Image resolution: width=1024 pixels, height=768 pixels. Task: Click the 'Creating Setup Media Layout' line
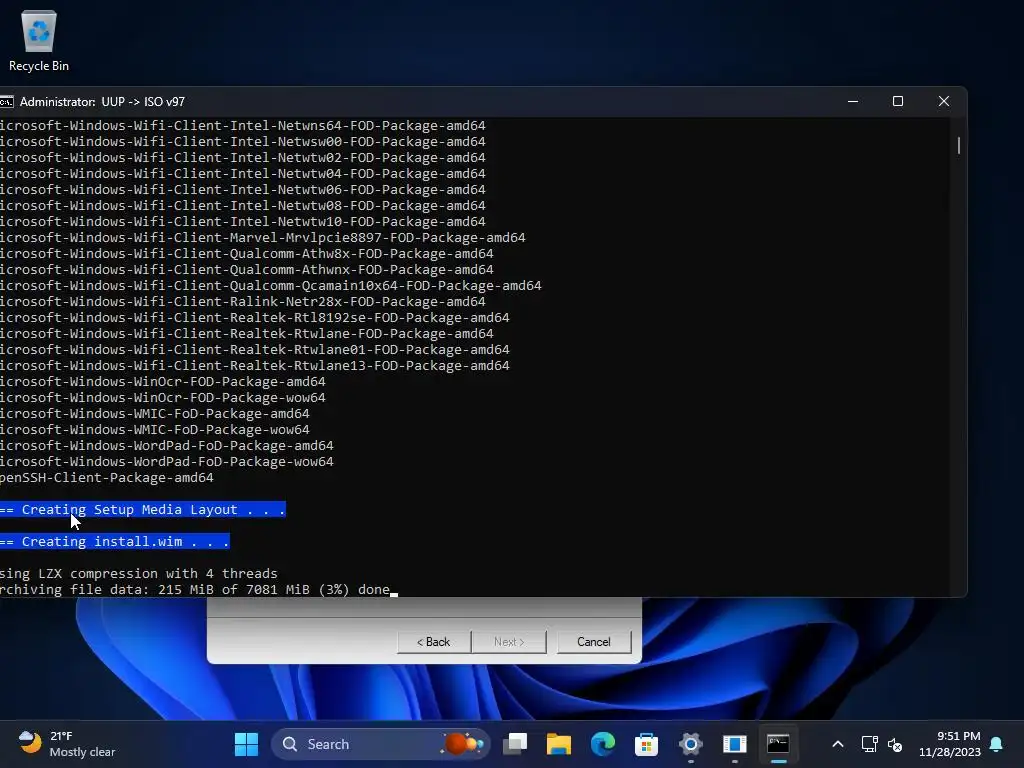click(x=142, y=509)
